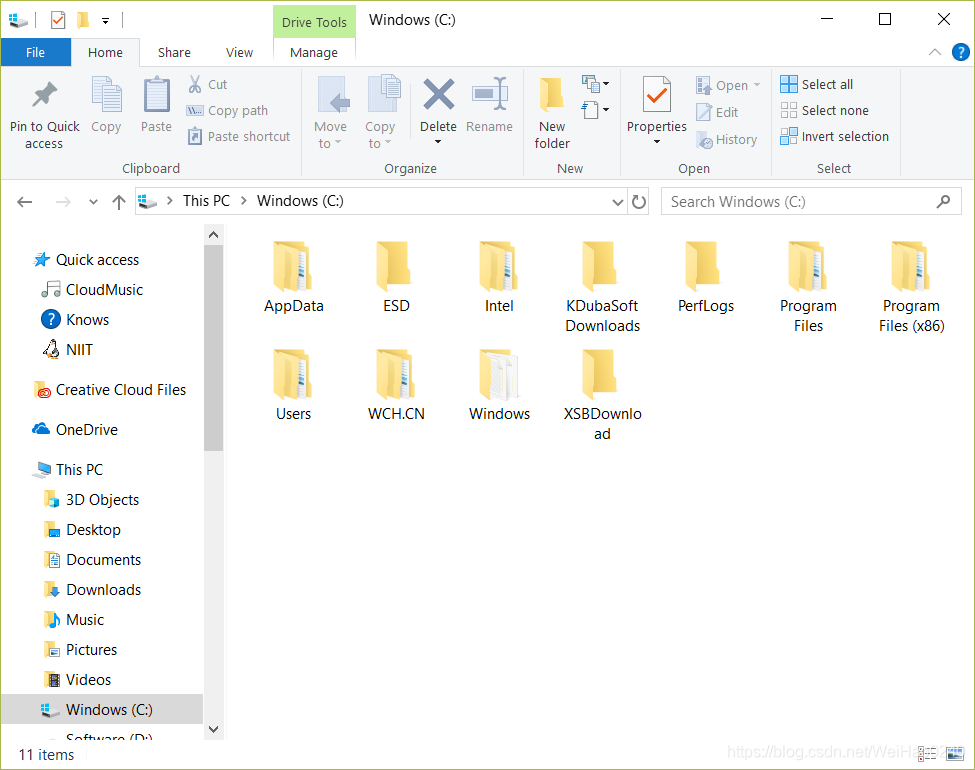
Task: Open Properties via the checkmark icon
Action: [x=657, y=95]
